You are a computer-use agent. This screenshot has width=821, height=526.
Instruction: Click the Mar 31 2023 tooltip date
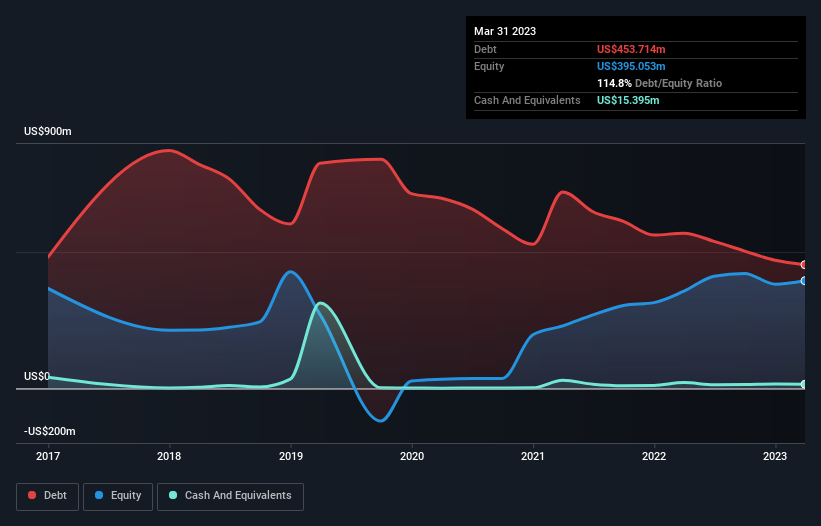click(x=505, y=31)
